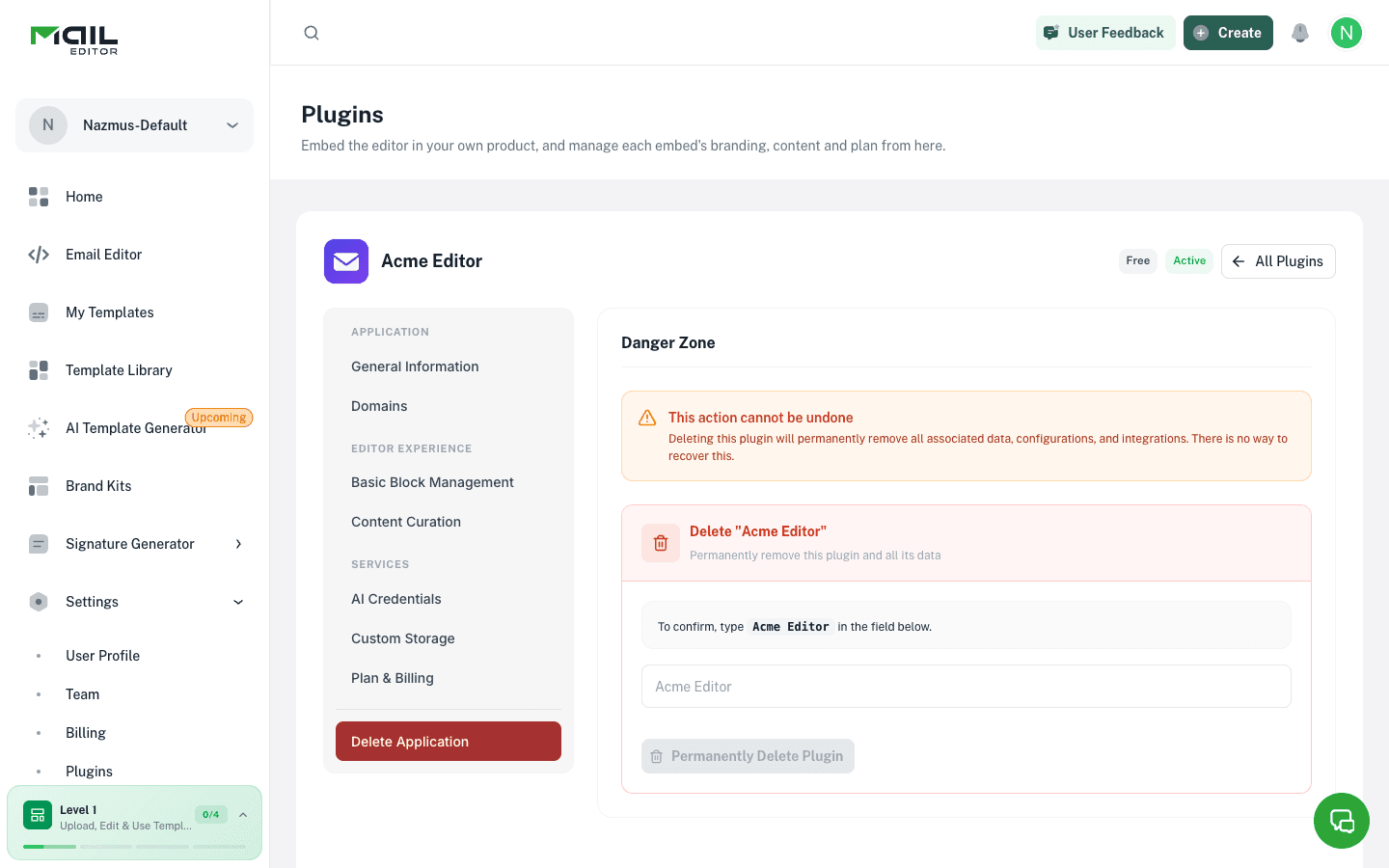Image resolution: width=1389 pixels, height=868 pixels.
Task: Click the Brand Kits icon
Action: [39, 486]
